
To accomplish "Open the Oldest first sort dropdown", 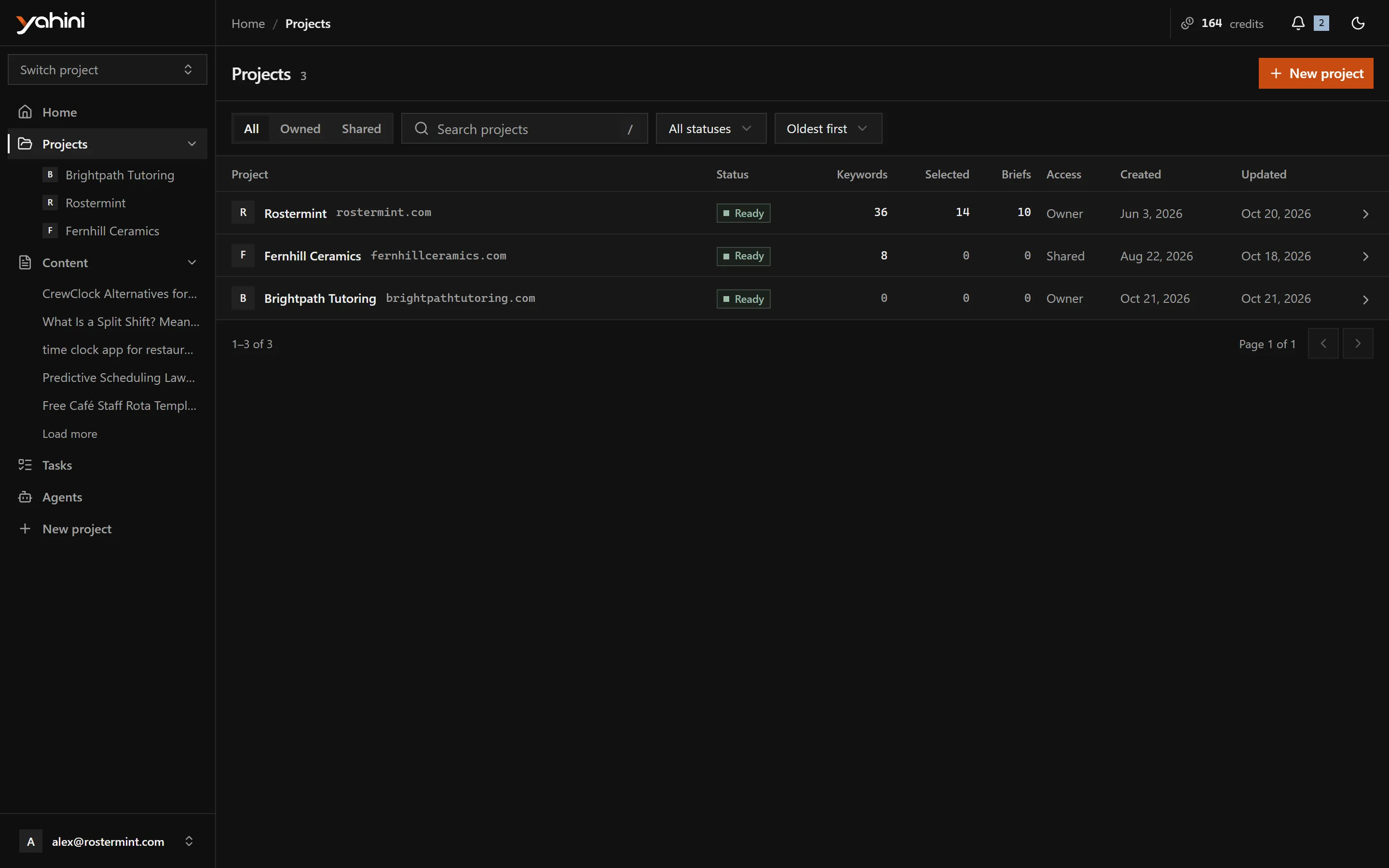I will pos(828,129).
